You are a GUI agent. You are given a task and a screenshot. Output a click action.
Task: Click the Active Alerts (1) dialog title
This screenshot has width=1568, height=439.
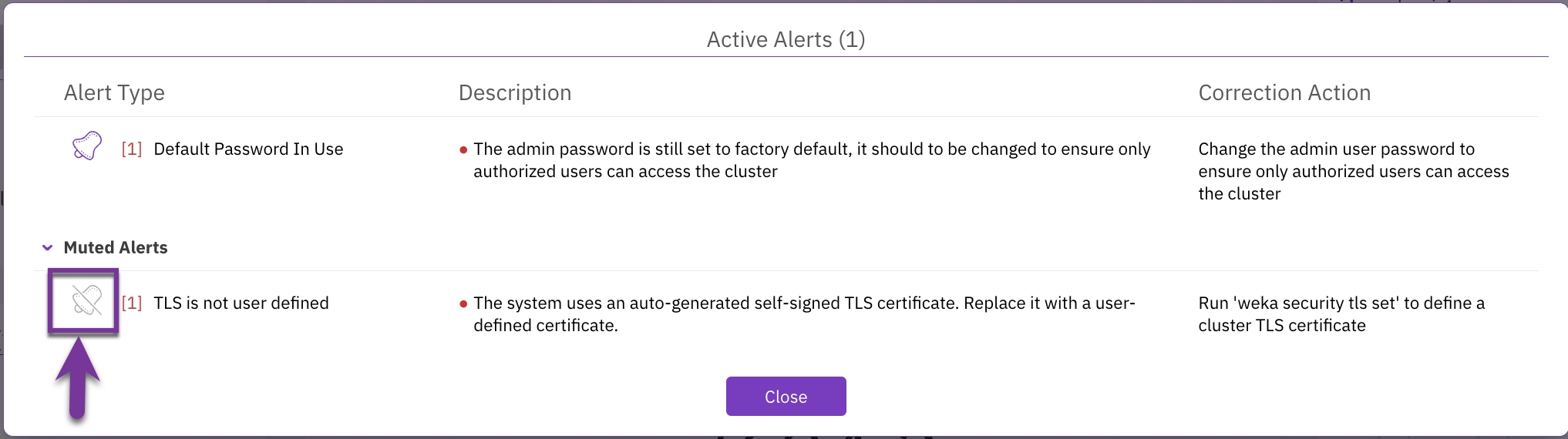click(786, 39)
